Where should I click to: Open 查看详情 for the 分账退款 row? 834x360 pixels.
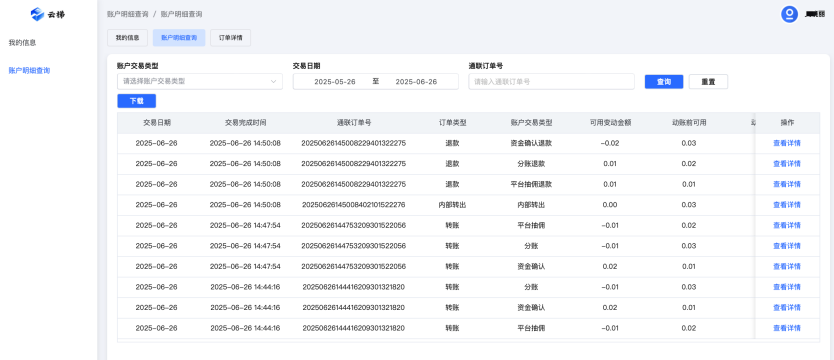point(787,163)
